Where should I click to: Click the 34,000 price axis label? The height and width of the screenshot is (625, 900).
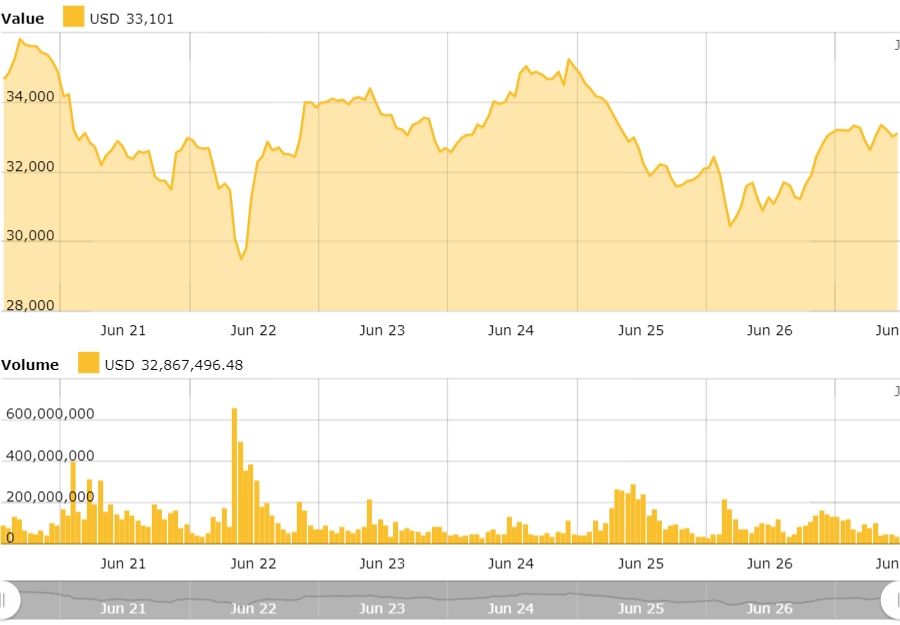(x=30, y=96)
